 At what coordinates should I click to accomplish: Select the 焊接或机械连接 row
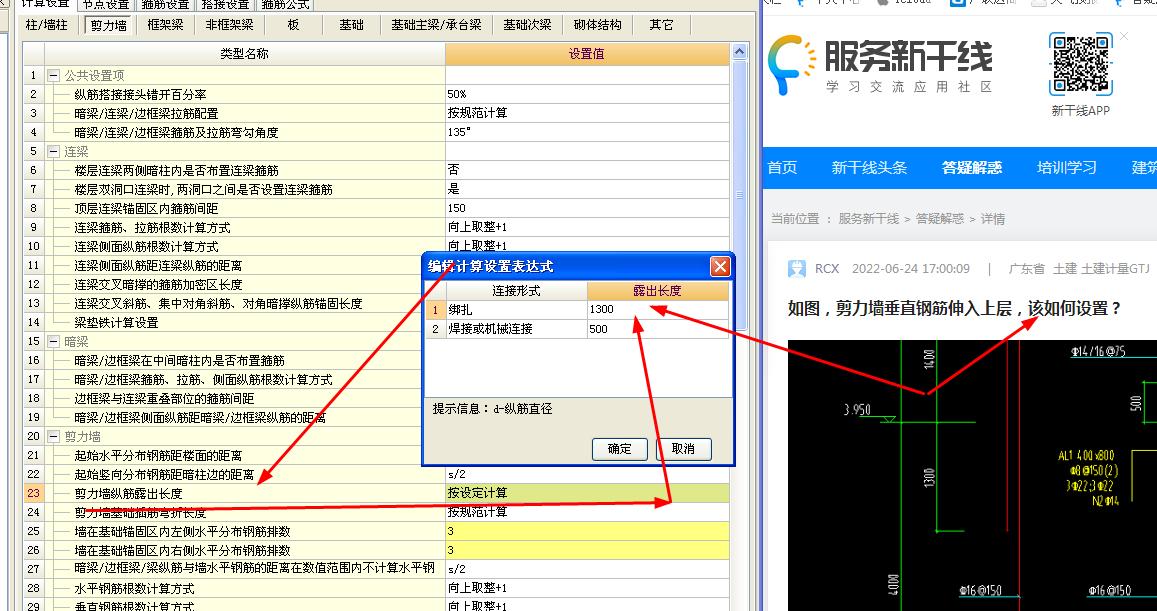tap(516, 329)
